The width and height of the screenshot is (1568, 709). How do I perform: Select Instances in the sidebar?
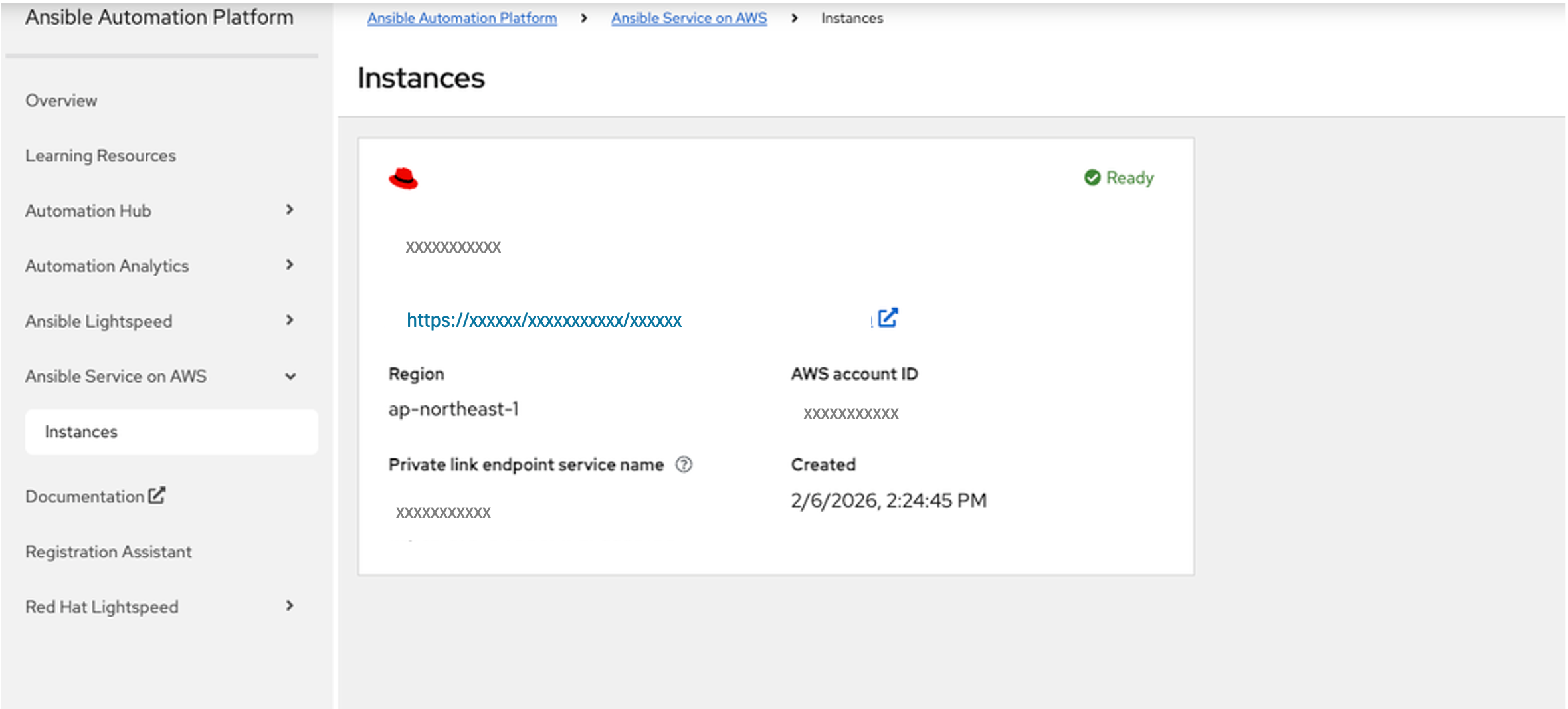[x=171, y=432]
